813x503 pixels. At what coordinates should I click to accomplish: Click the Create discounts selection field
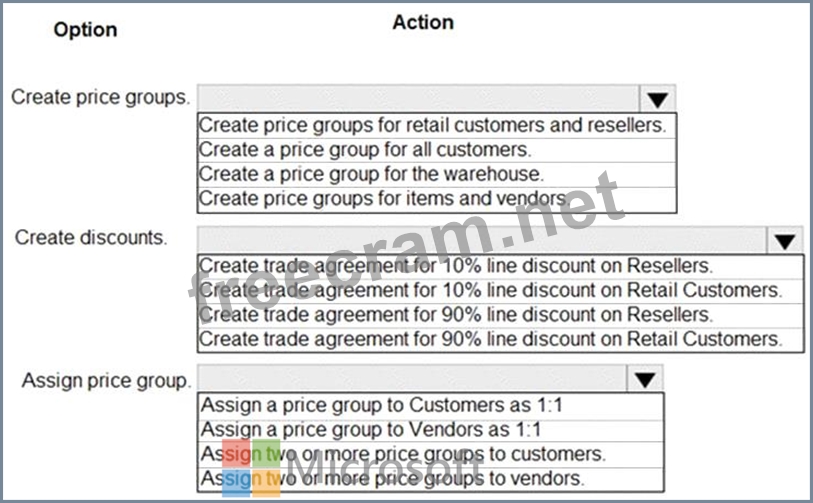(x=482, y=240)
